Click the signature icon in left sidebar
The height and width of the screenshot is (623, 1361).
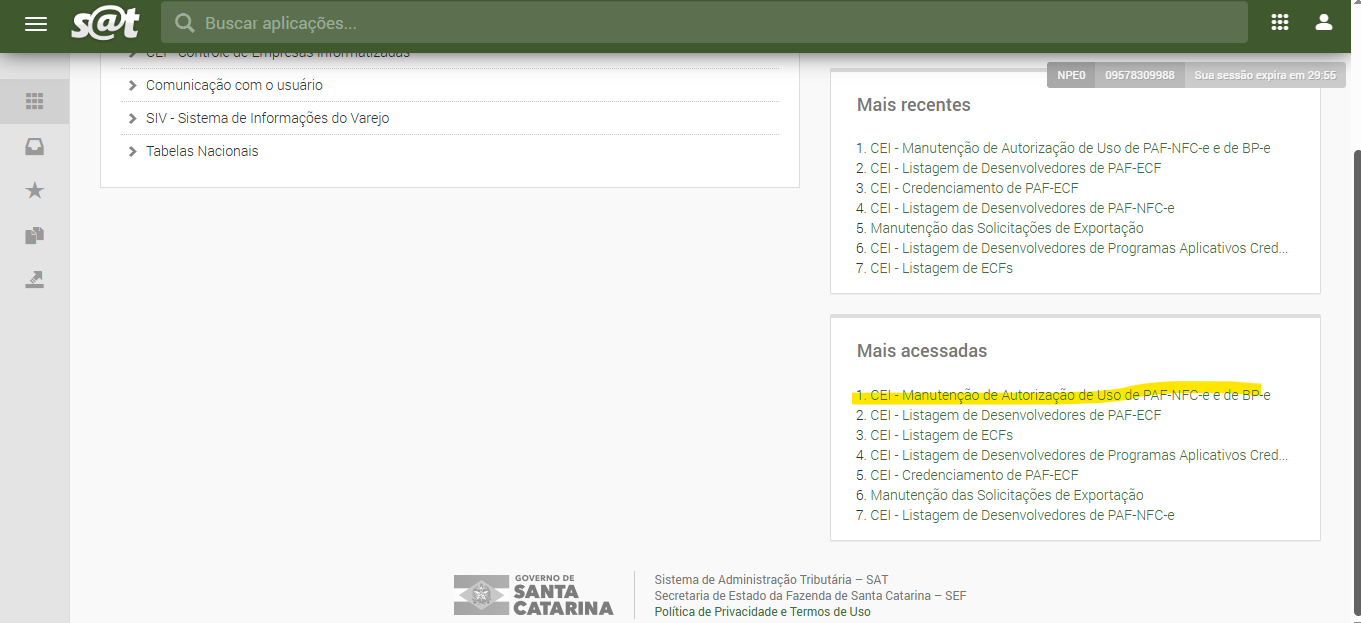point(35,280)
